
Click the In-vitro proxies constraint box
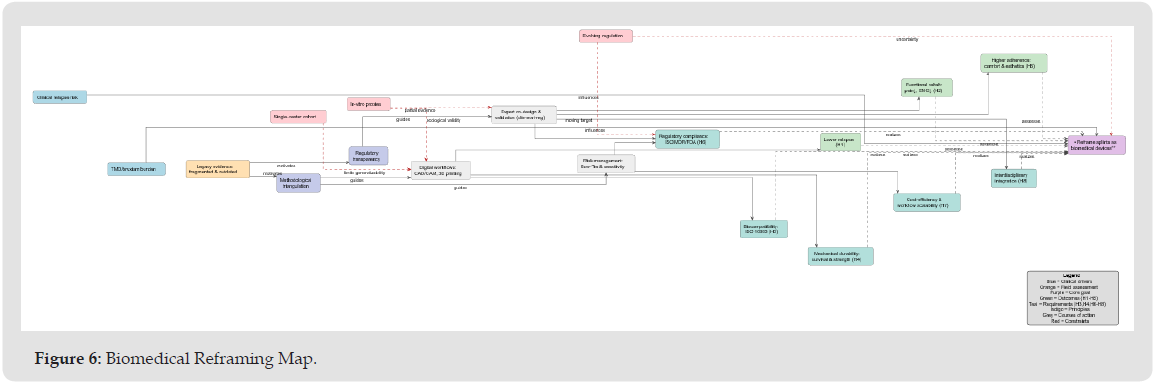[x=369, y=104]
